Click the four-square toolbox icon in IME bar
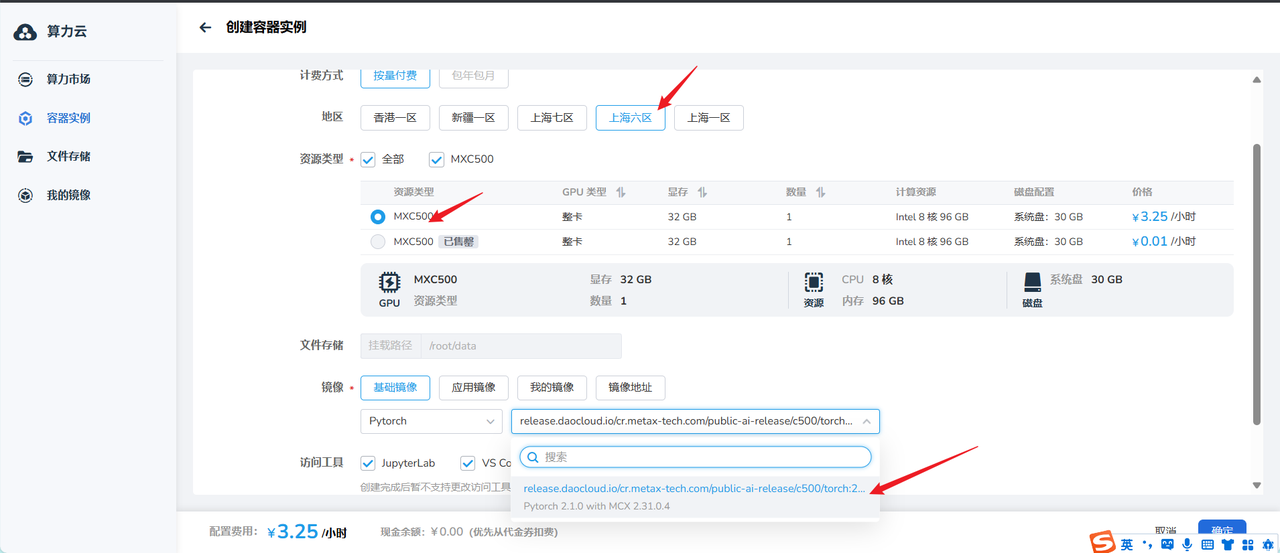The height and width of the screenshot is (553, 1280). [1249, 545]
